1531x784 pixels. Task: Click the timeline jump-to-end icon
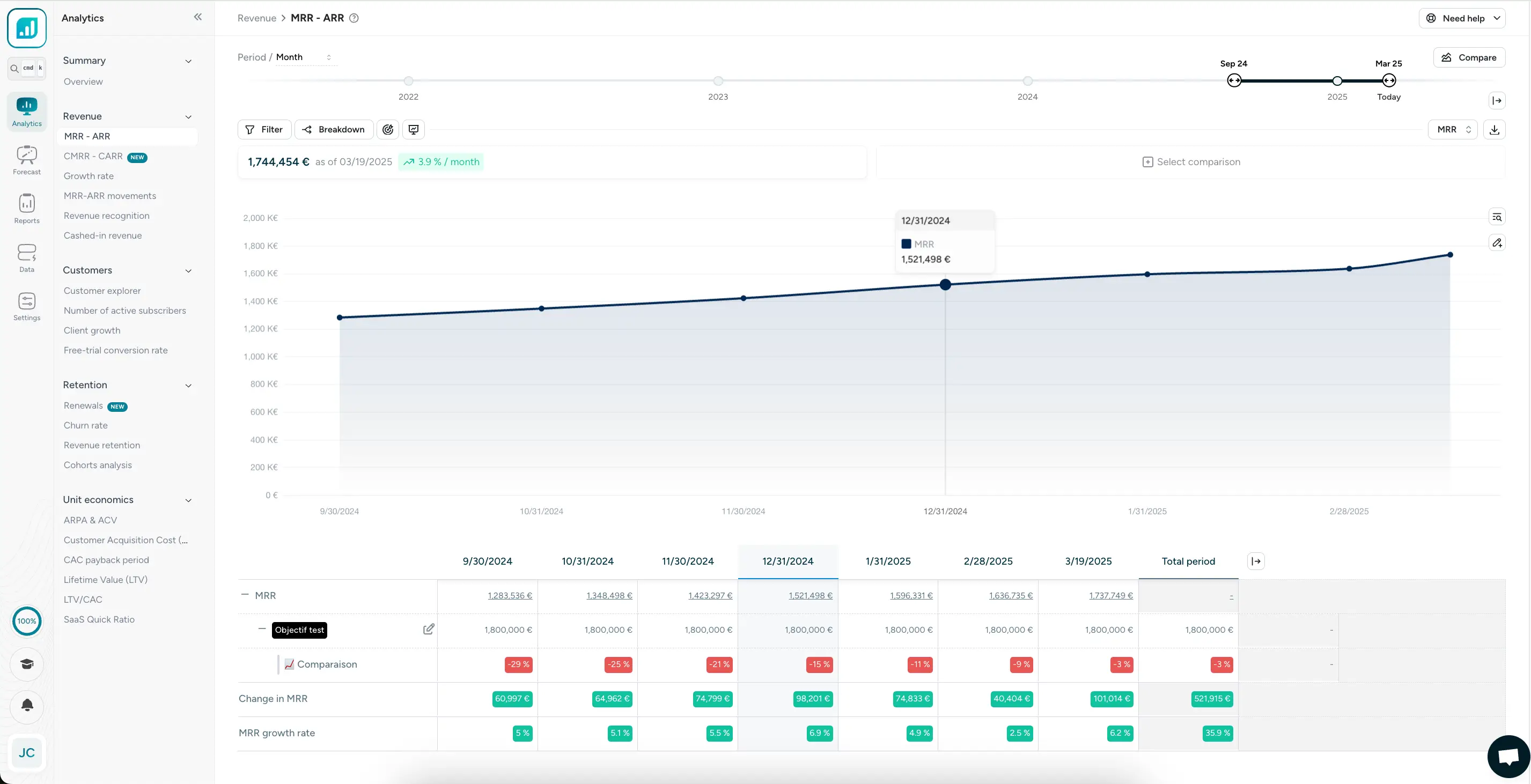pyautogui.click(x=1497, y=100)
